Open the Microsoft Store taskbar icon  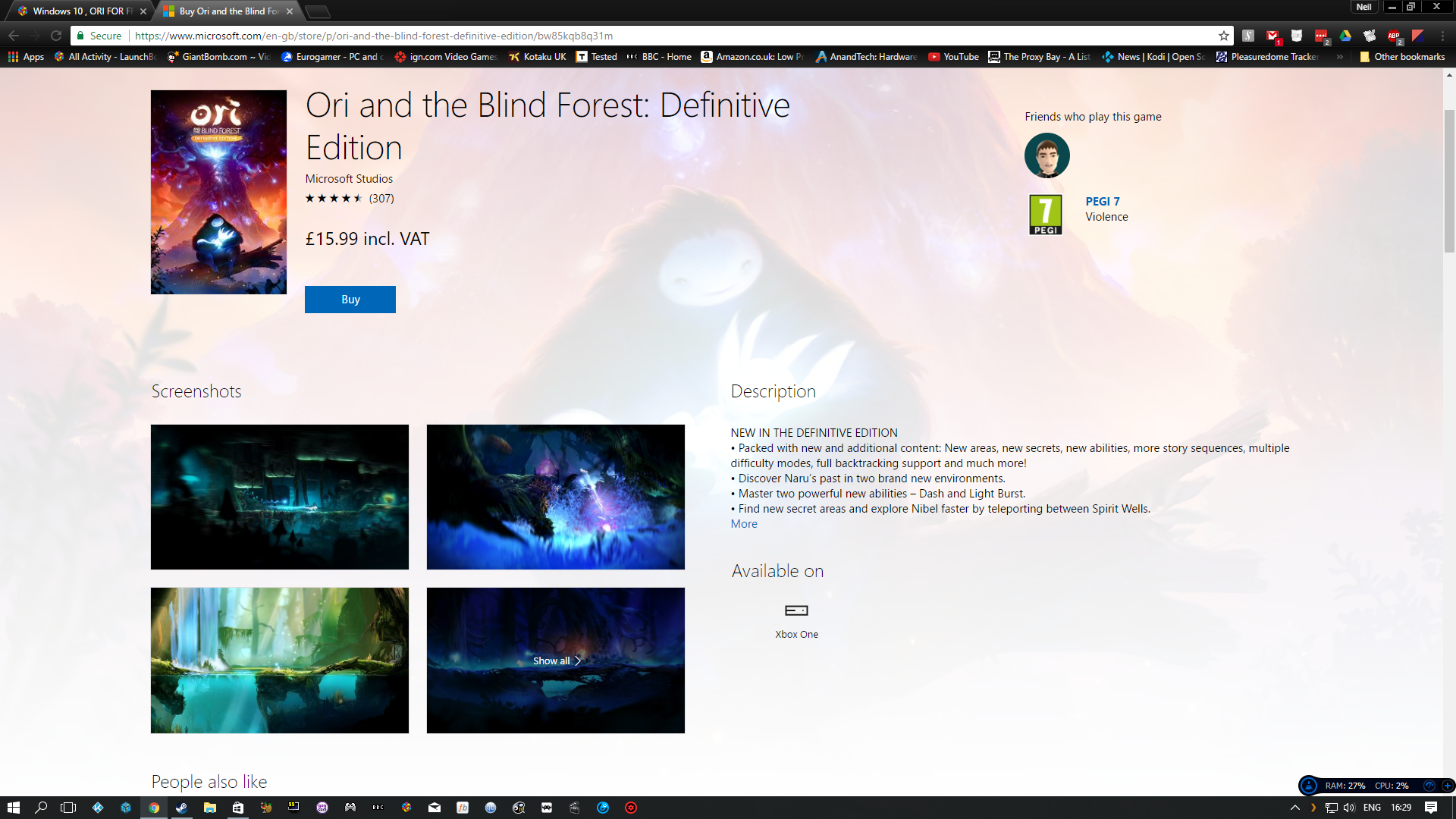click(238, 808)
